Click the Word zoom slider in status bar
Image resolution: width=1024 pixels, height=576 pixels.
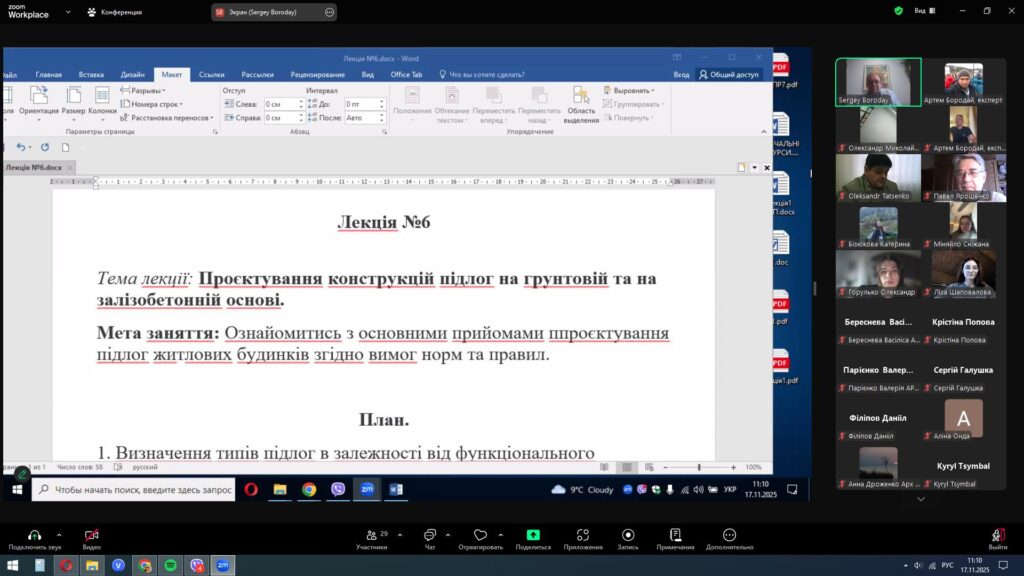[x=698, y=467]
